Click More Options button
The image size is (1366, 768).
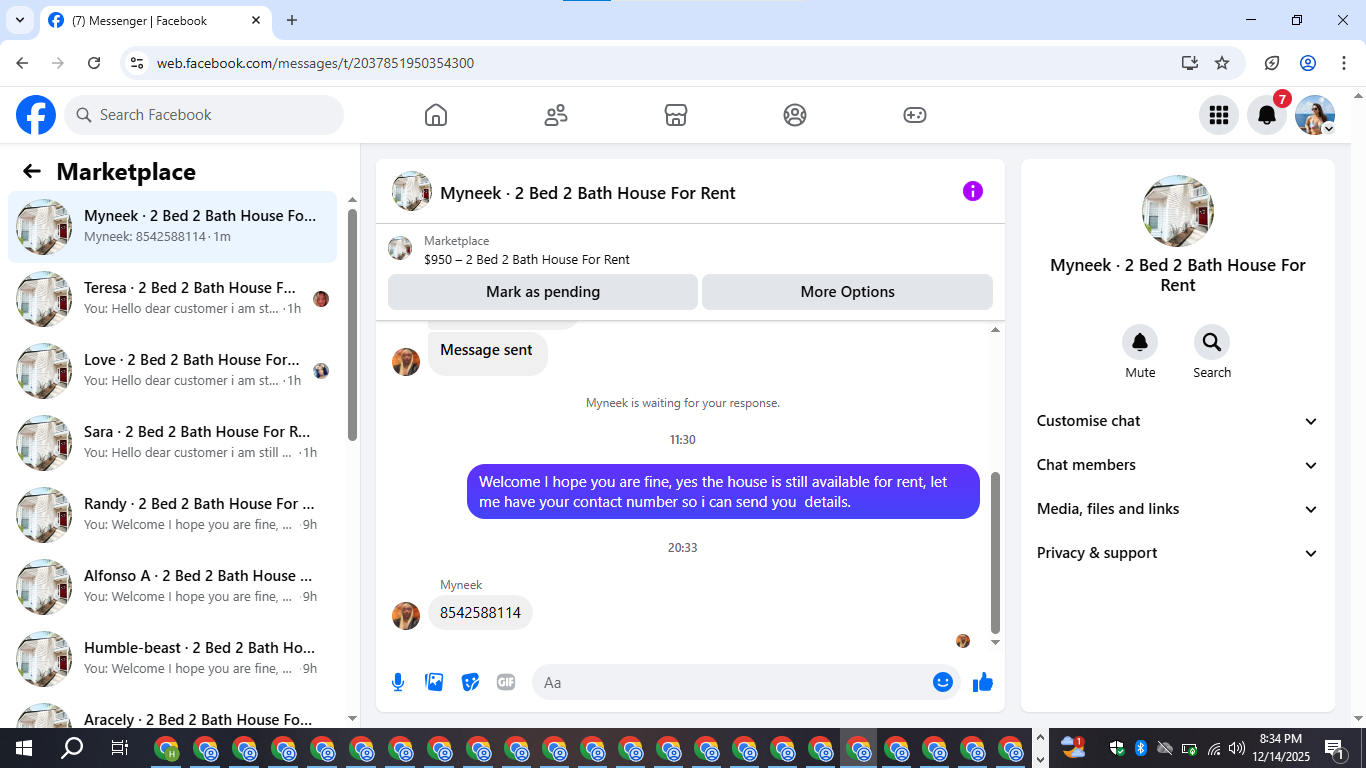[848, 292]
